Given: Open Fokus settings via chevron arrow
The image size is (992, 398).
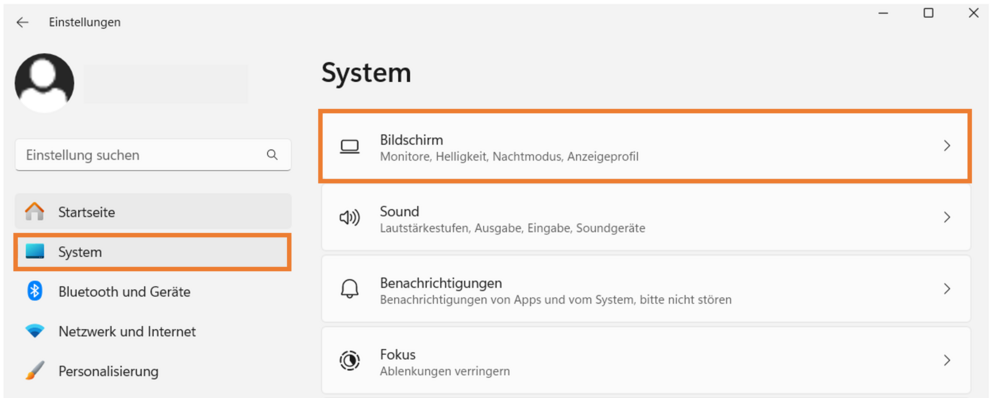Looking at the screenshot, I should tap(947, 361).
